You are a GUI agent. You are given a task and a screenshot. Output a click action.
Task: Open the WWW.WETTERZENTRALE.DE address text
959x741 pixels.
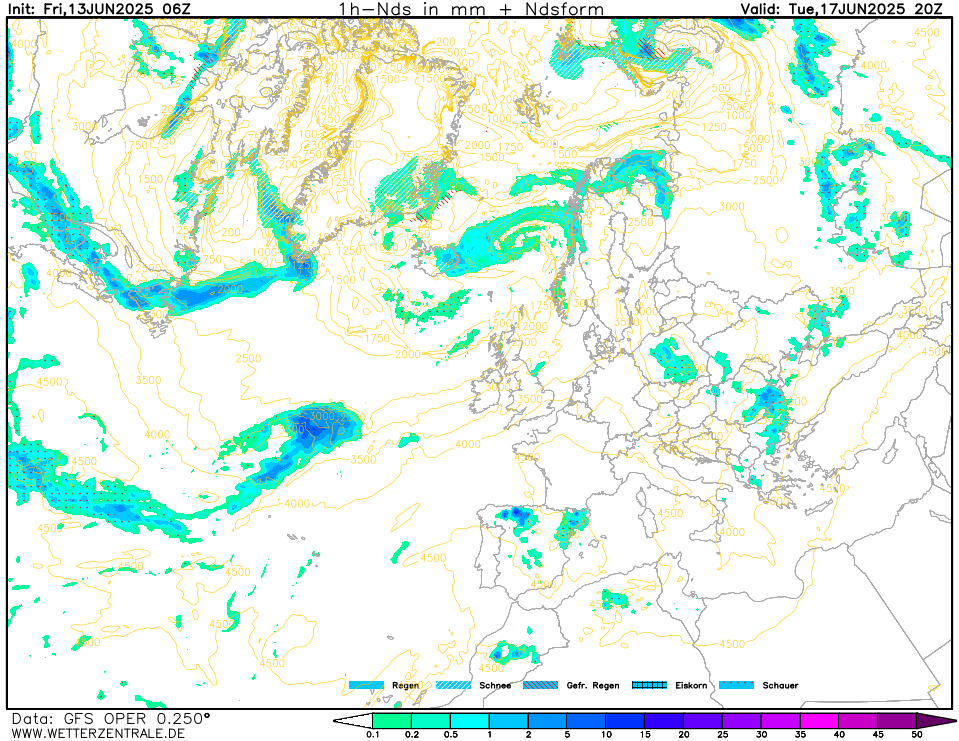pyautogui.click(x=98, y=733)
